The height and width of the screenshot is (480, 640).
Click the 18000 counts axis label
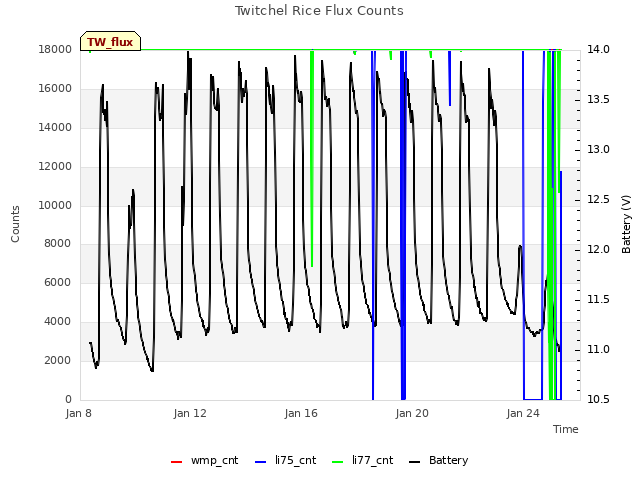click(x=55, y=49)
